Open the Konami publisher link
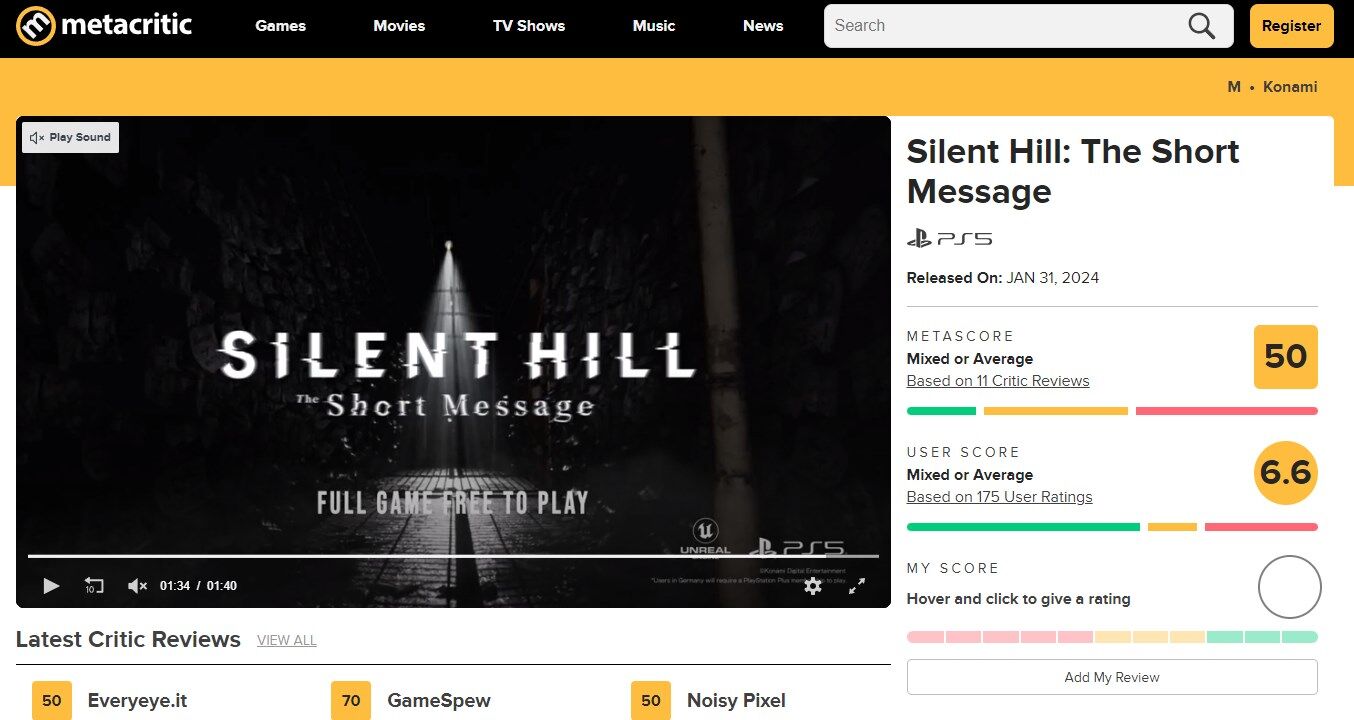 point(1290,87)
